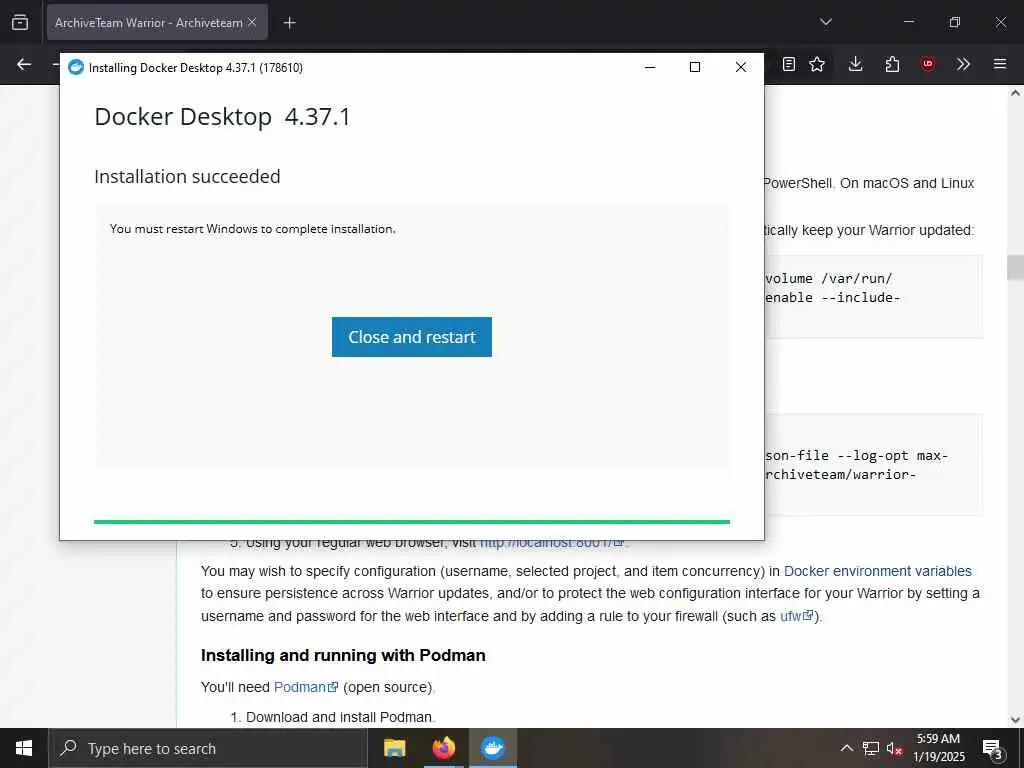Click the restart Windows message text

[253, 229]
